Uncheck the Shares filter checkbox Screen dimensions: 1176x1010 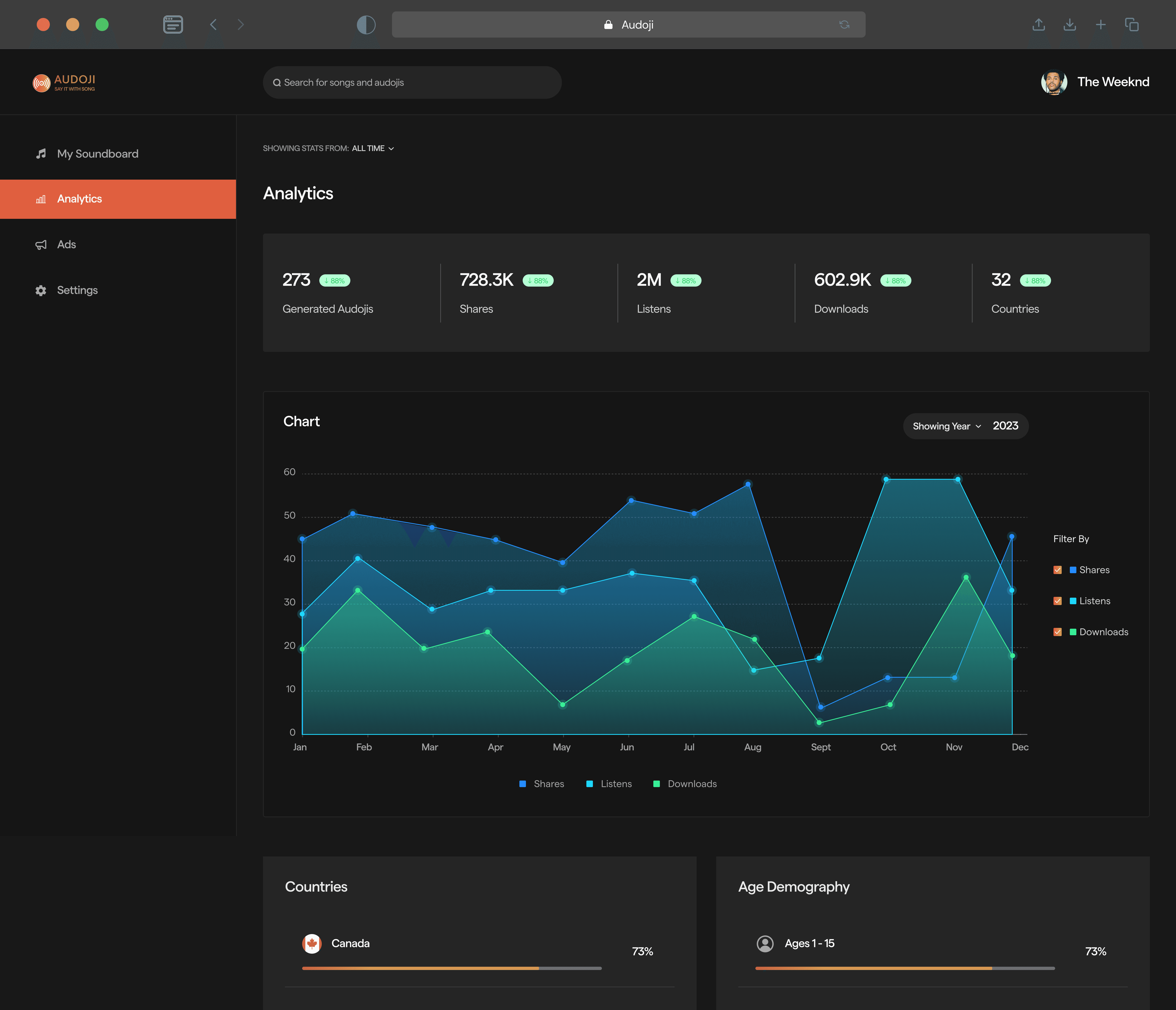1057,570
